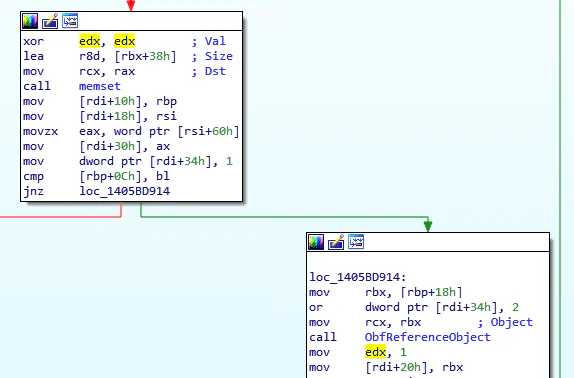
Task: Click the rbp register in "mov [rdi+10h], rbp"
Action: point(167,101)
